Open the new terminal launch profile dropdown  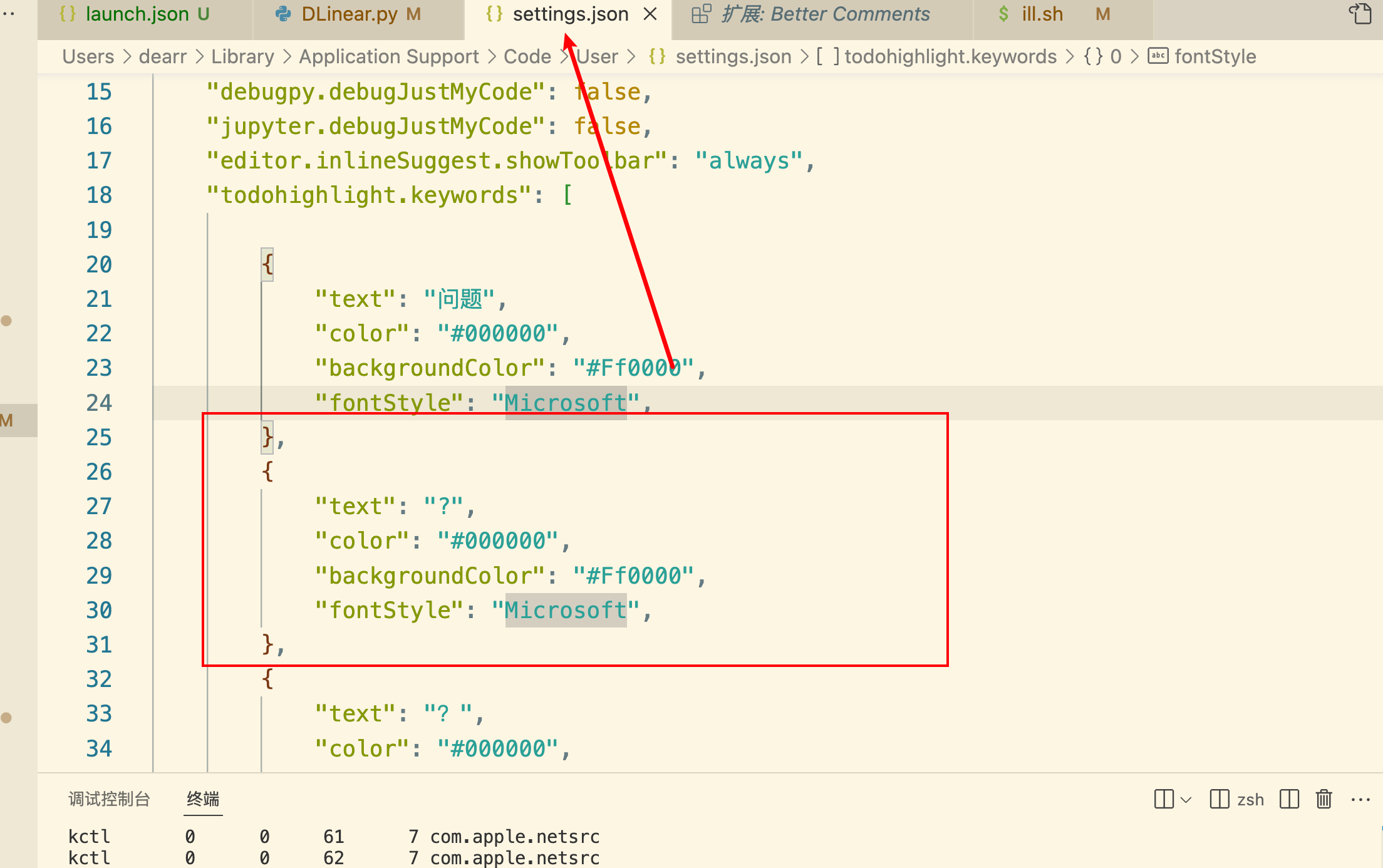(x=1186, y=800)
